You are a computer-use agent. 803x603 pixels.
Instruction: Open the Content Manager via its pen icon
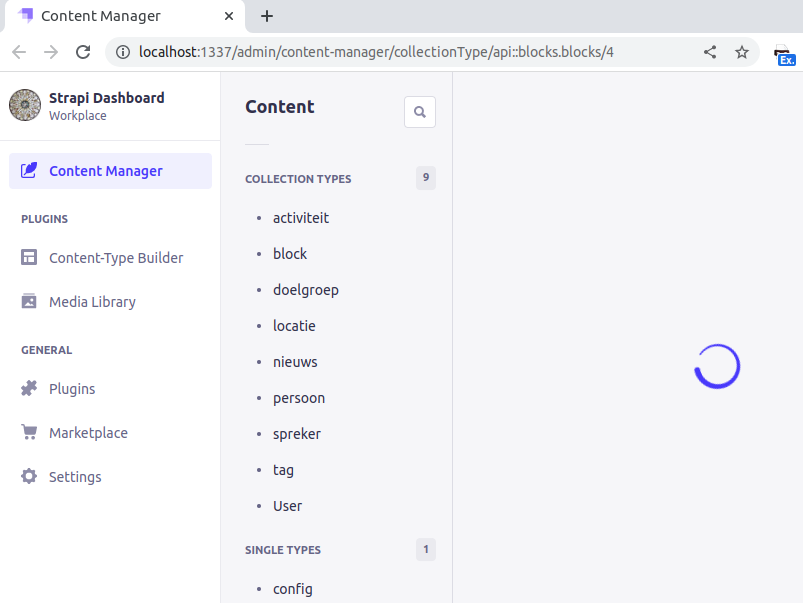[x=30, y=170]
